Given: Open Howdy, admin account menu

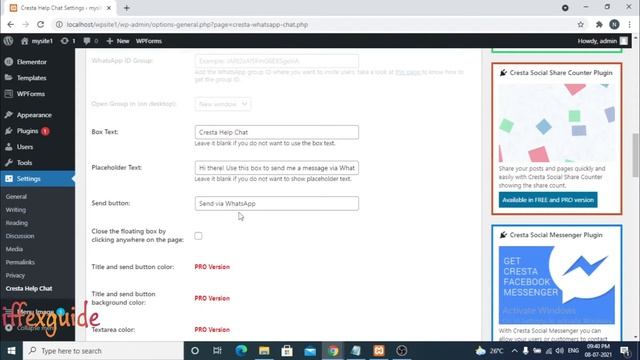Looking at the screenshot, I should coord(602,41).
